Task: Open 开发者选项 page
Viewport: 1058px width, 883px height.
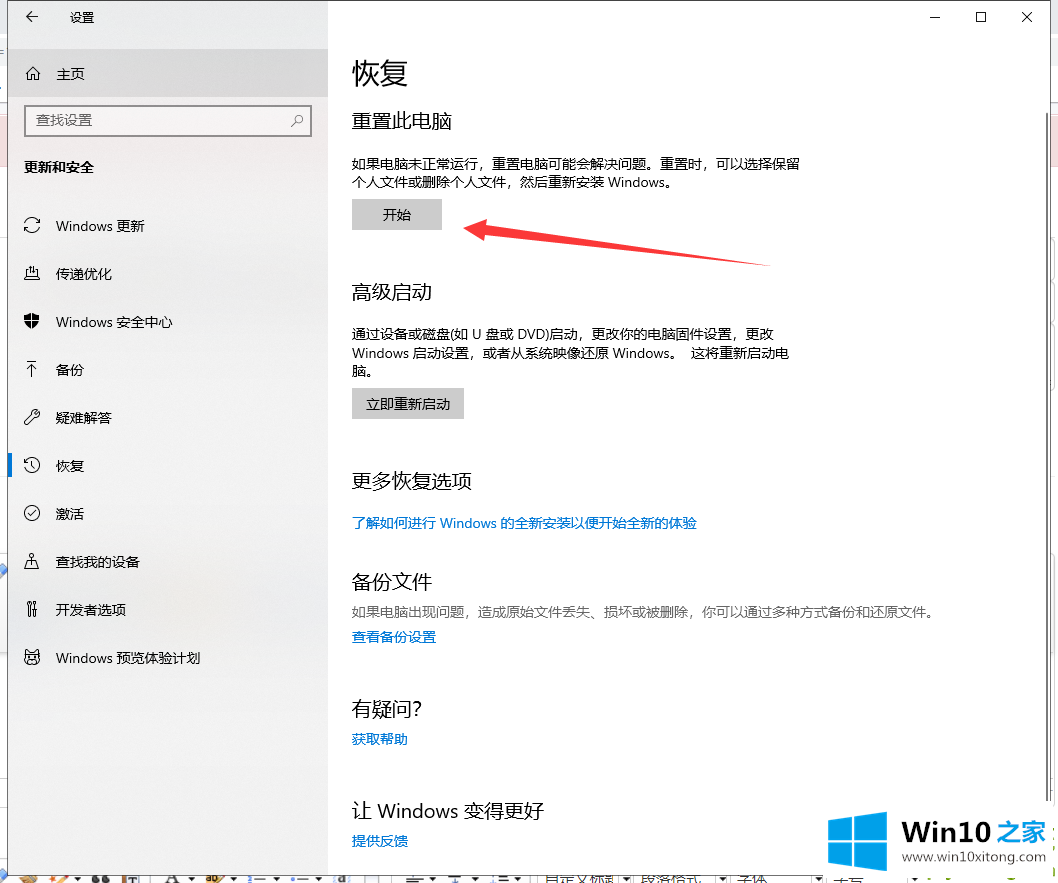Action: [x=167, y=609]
